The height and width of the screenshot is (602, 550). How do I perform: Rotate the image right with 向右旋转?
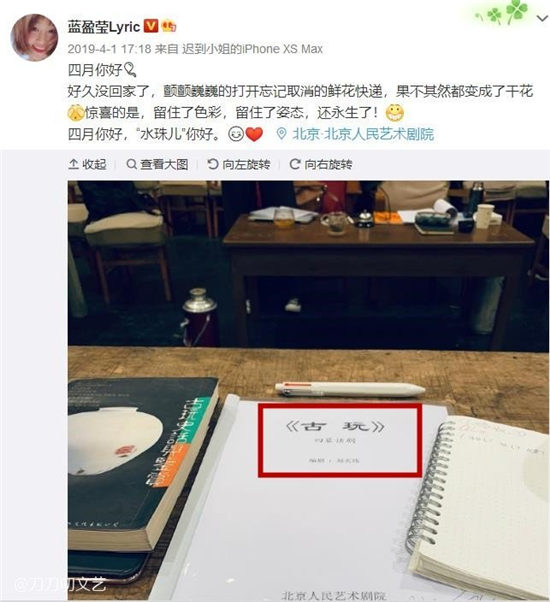tap(321, 164)
